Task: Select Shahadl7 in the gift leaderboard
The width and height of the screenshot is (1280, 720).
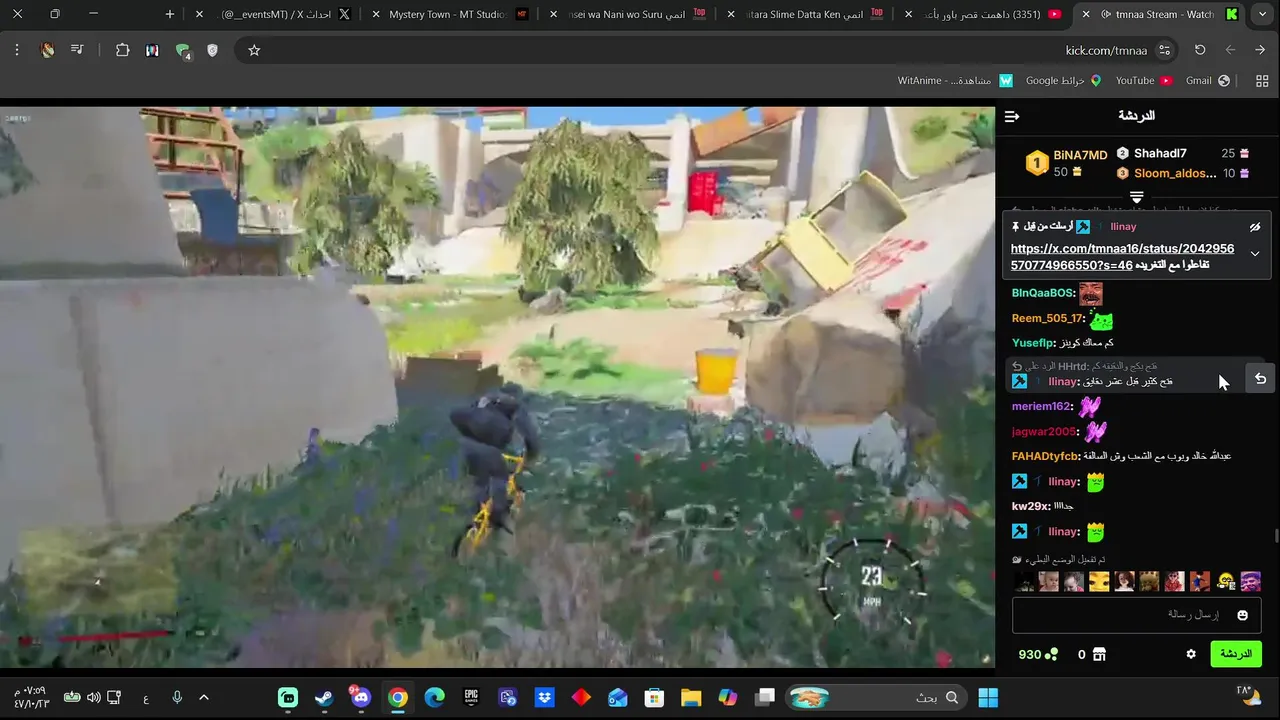Action: (1160, 153)
